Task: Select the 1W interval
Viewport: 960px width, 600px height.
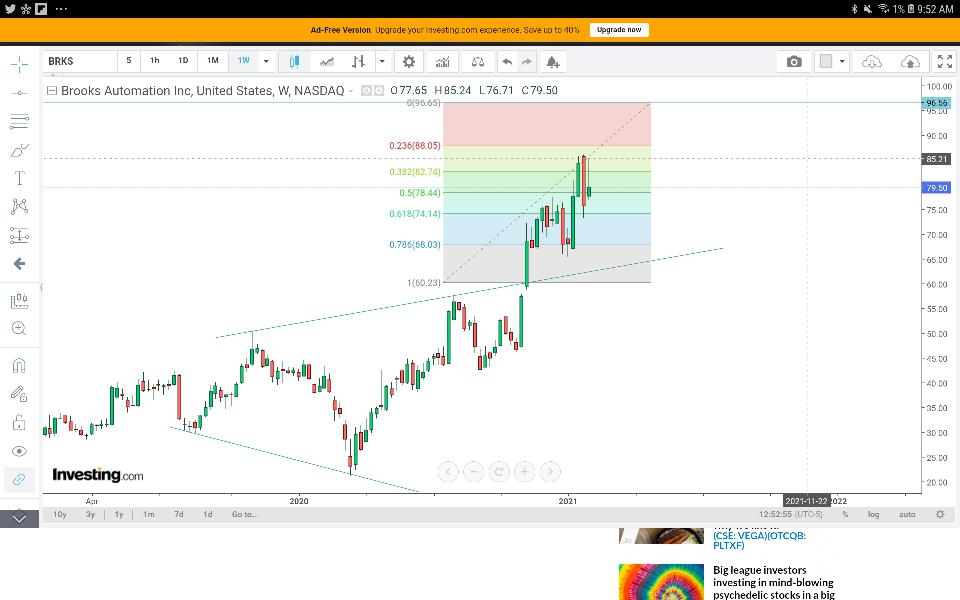Action: point(244,61)
